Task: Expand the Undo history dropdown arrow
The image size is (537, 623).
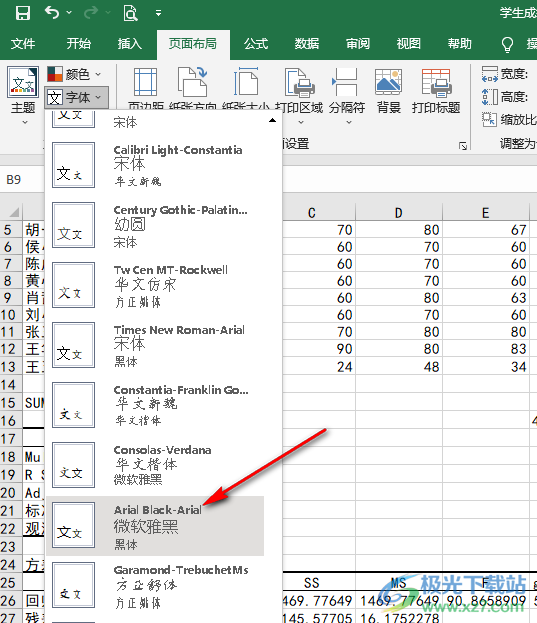Action: click(69, 13)
